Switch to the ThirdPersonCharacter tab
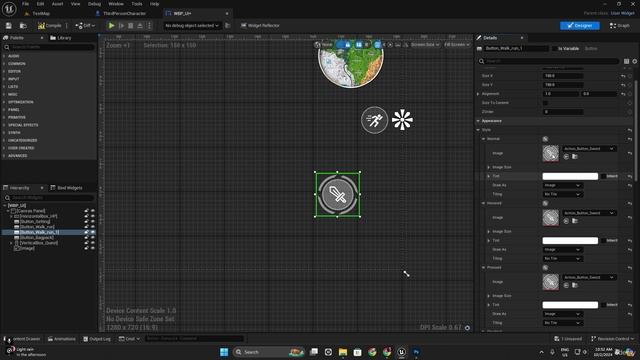Viewport: 640px width, 360px height. (x=124, y=13)
